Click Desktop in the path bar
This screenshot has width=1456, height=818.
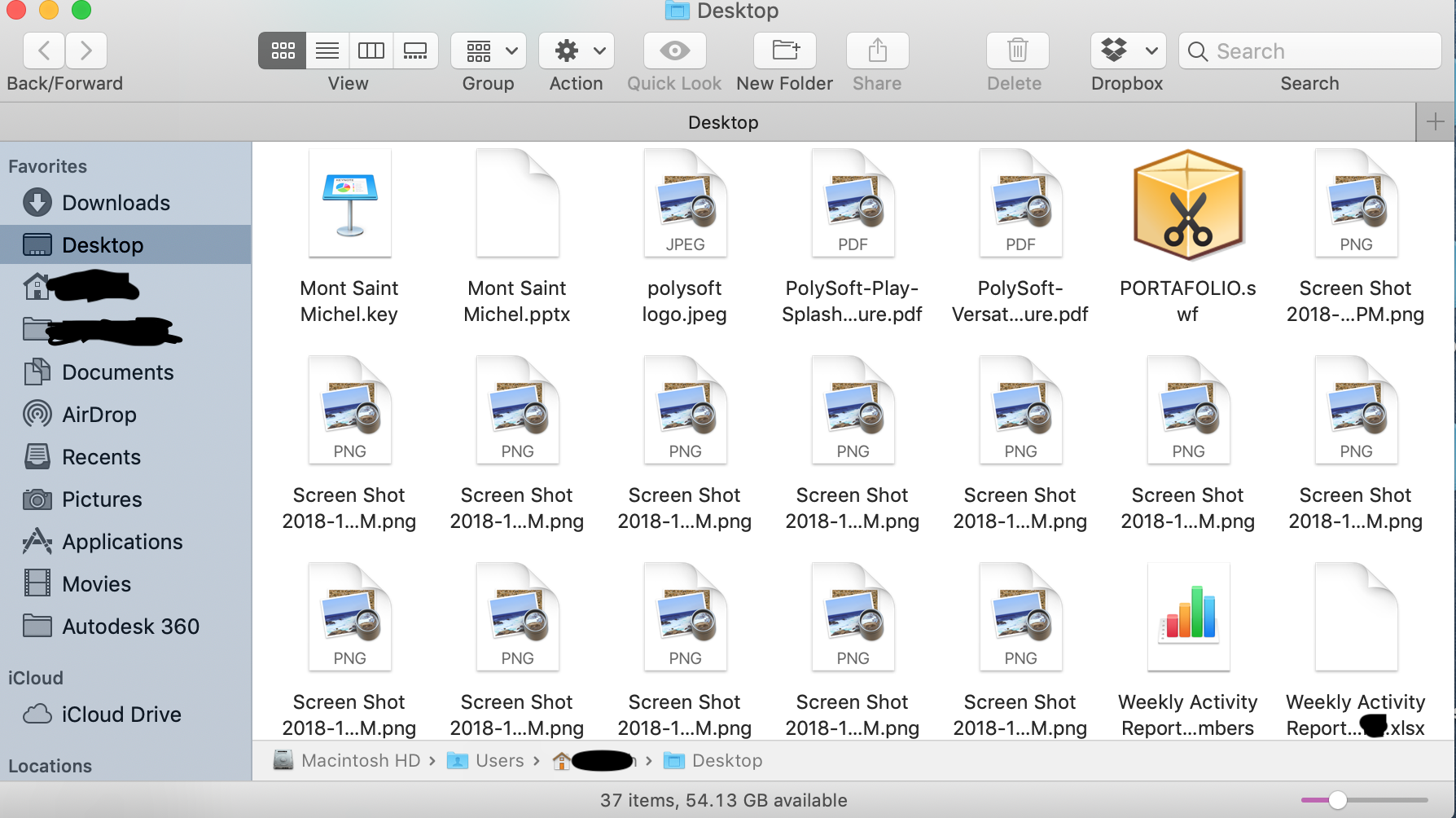(713, 760)
